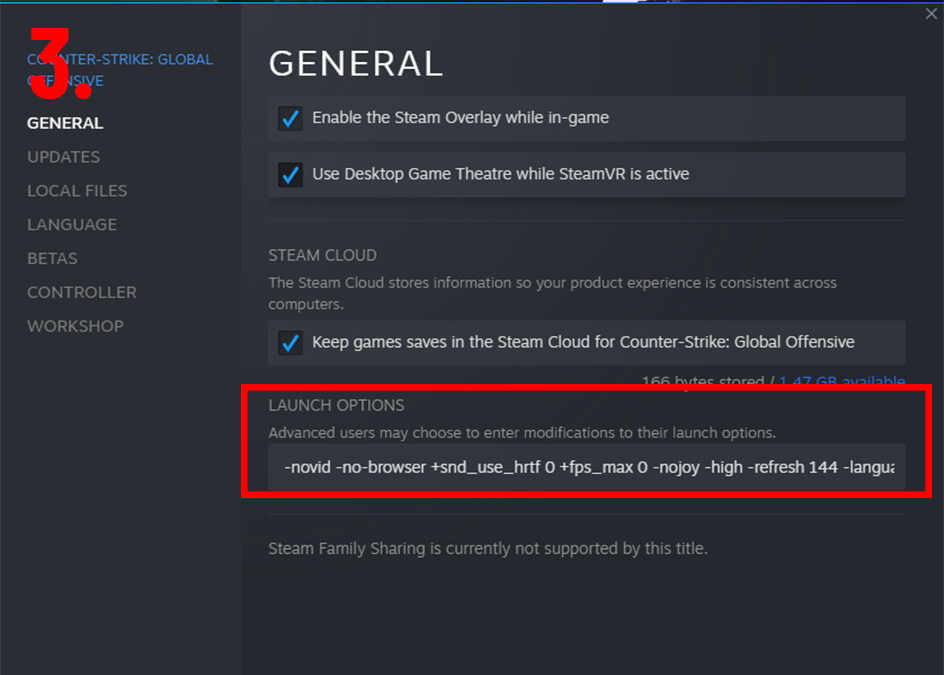Screen dimensions: 944x675
Task: Click the LAUNCH OPTIONS section label
Action: 336,405
